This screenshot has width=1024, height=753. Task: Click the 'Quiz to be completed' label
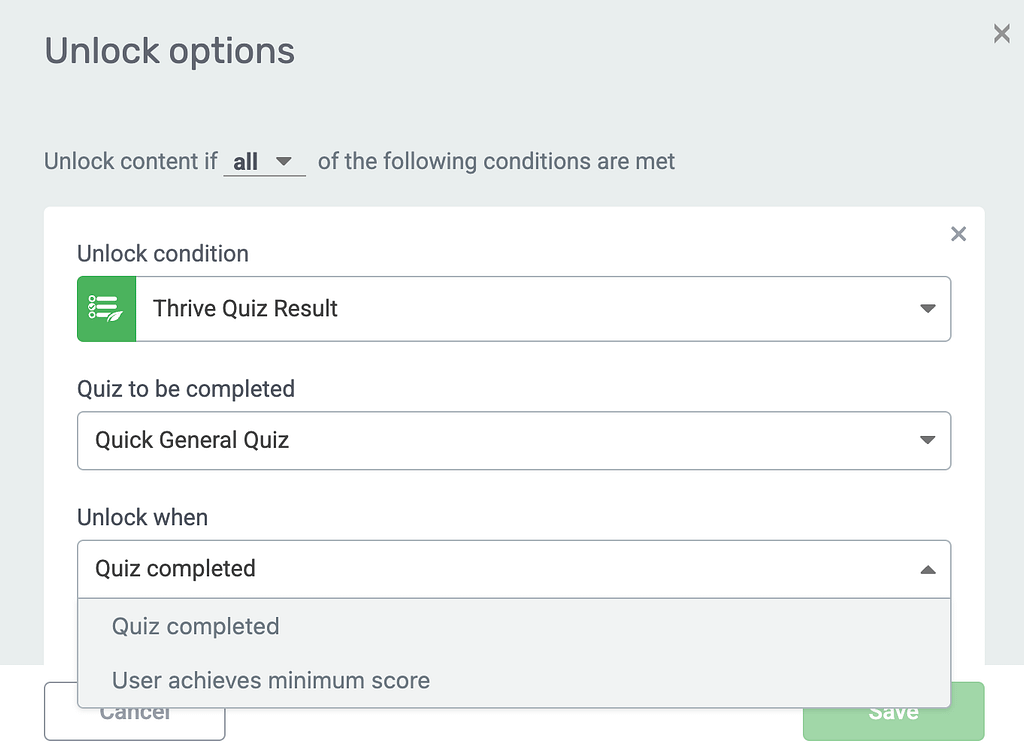pos(186,388)
